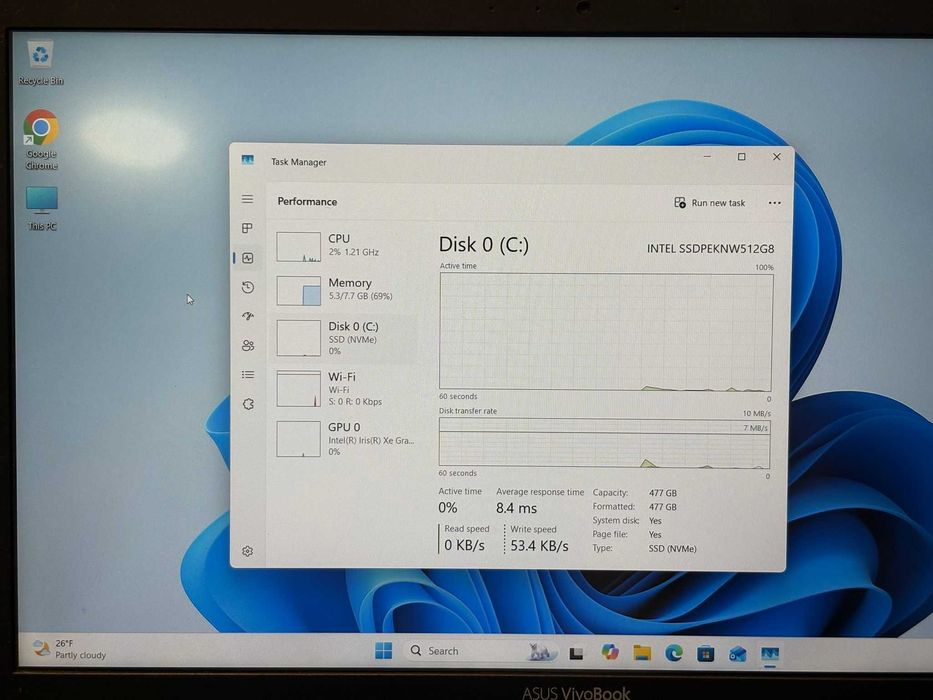
Task: Open the Details page list icon
Action: [248, 374]
